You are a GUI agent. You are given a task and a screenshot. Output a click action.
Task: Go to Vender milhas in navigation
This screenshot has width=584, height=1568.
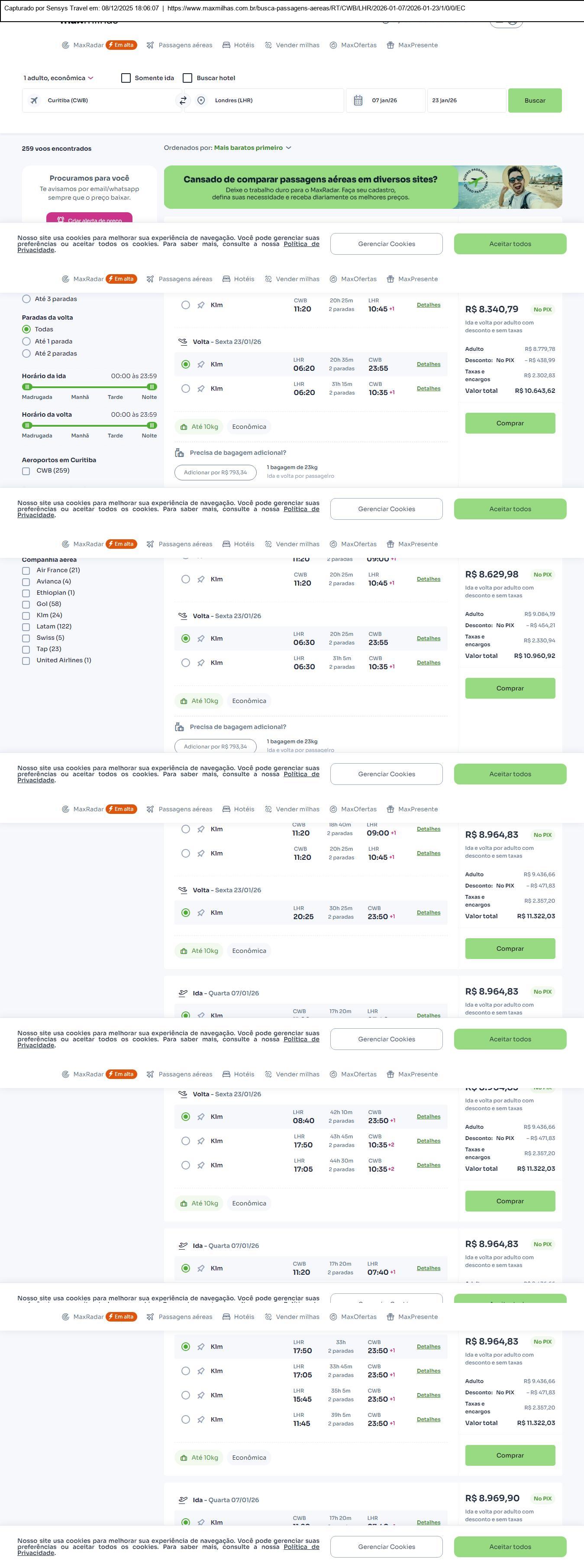292,45
